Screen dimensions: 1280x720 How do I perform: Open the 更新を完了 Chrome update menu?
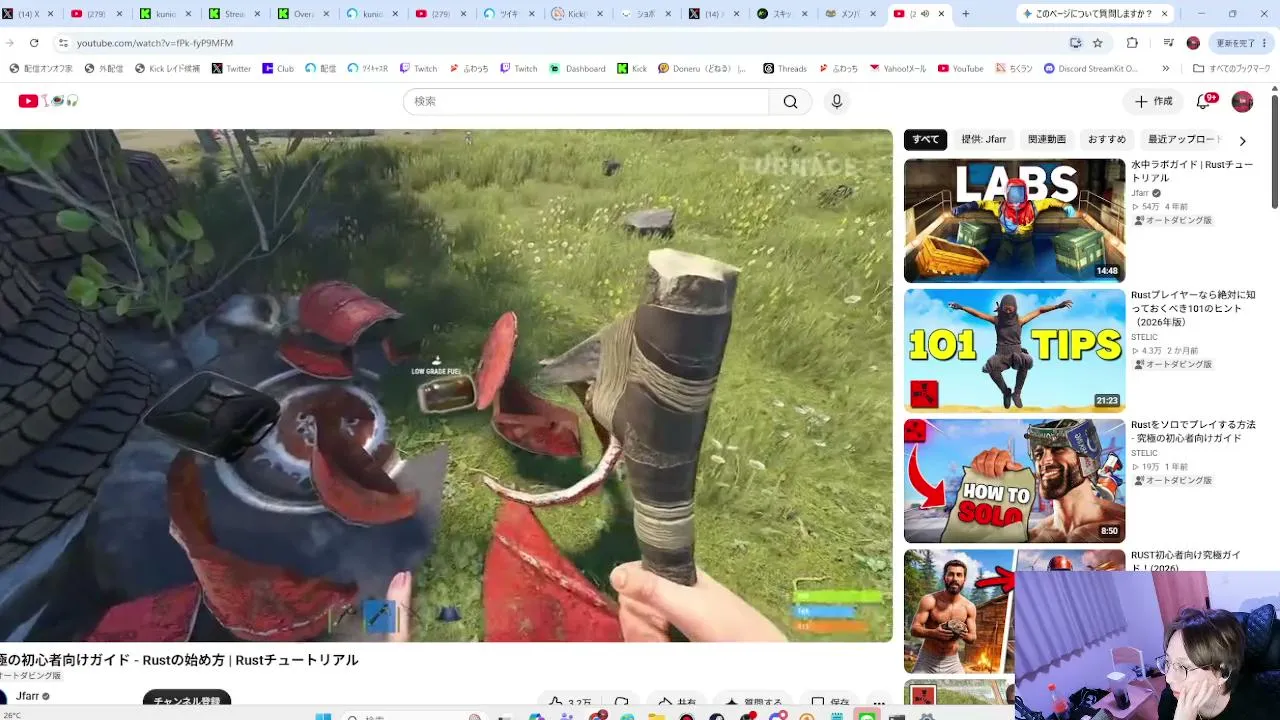pyautogui.click(x=1242, y=43)
